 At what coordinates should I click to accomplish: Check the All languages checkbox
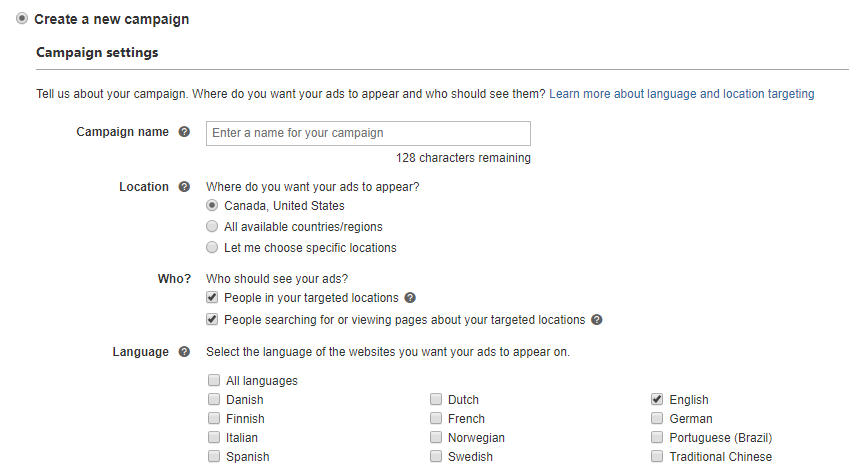point(214,380)
